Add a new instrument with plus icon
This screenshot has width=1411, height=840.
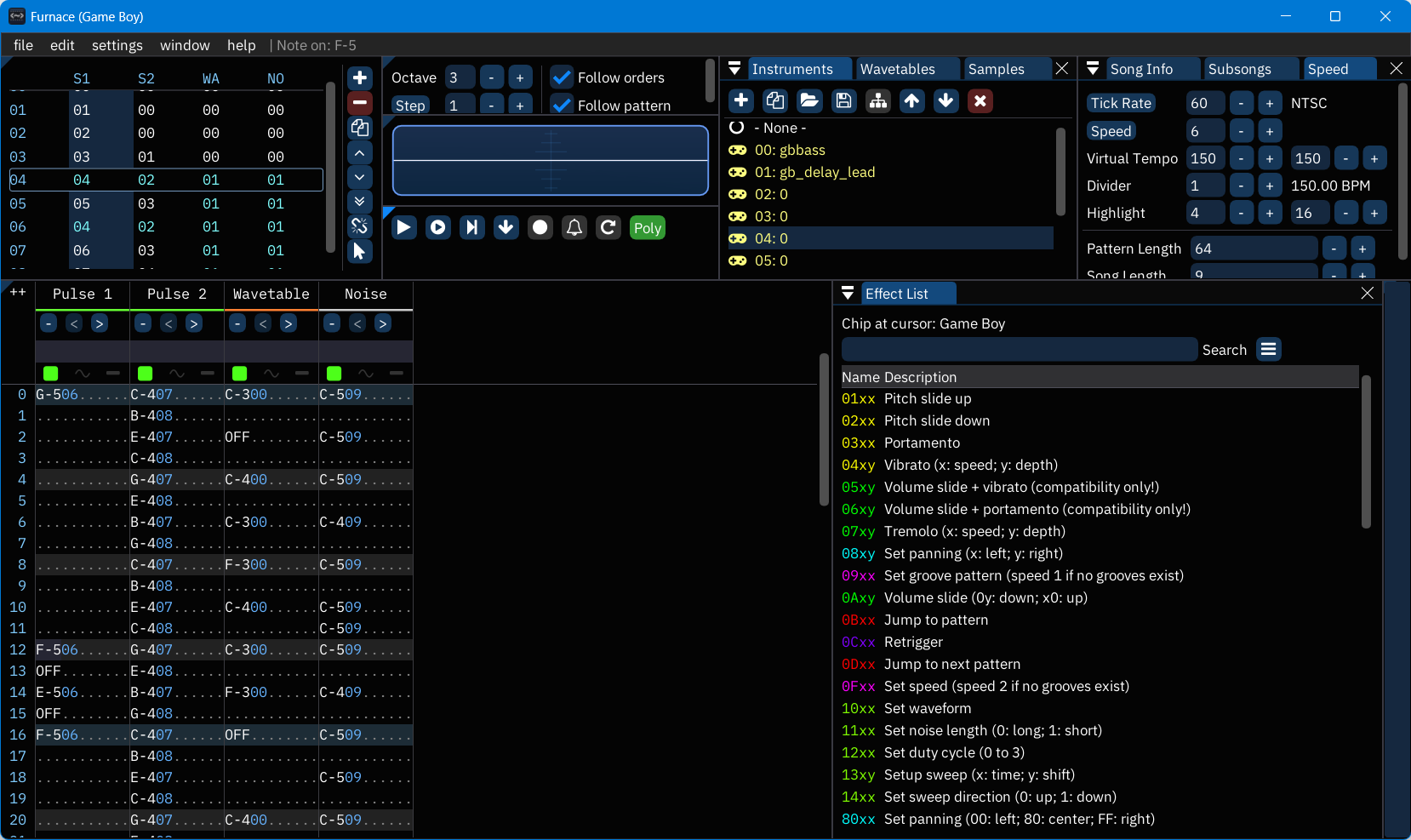pos(741,101)
